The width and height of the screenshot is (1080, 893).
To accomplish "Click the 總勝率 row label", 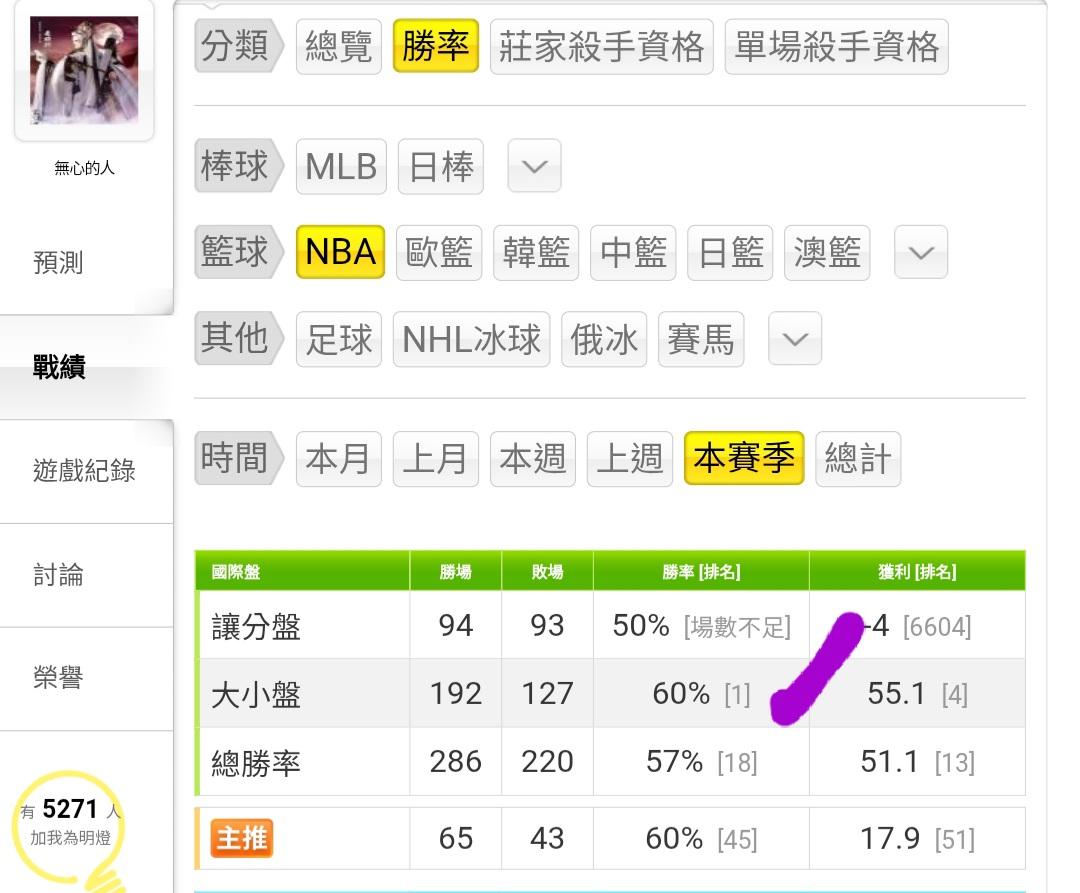I will [256, 763].
